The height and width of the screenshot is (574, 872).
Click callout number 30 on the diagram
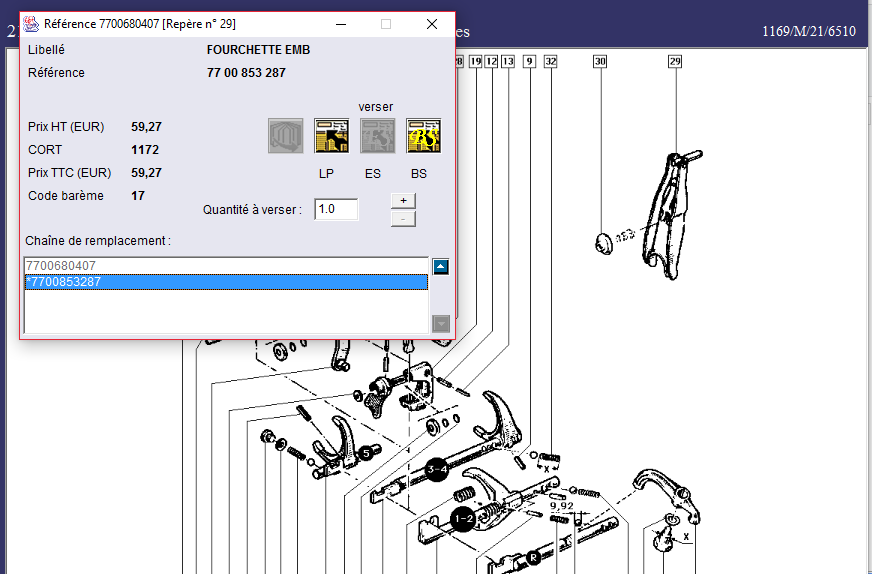click(x=600, y=62)
